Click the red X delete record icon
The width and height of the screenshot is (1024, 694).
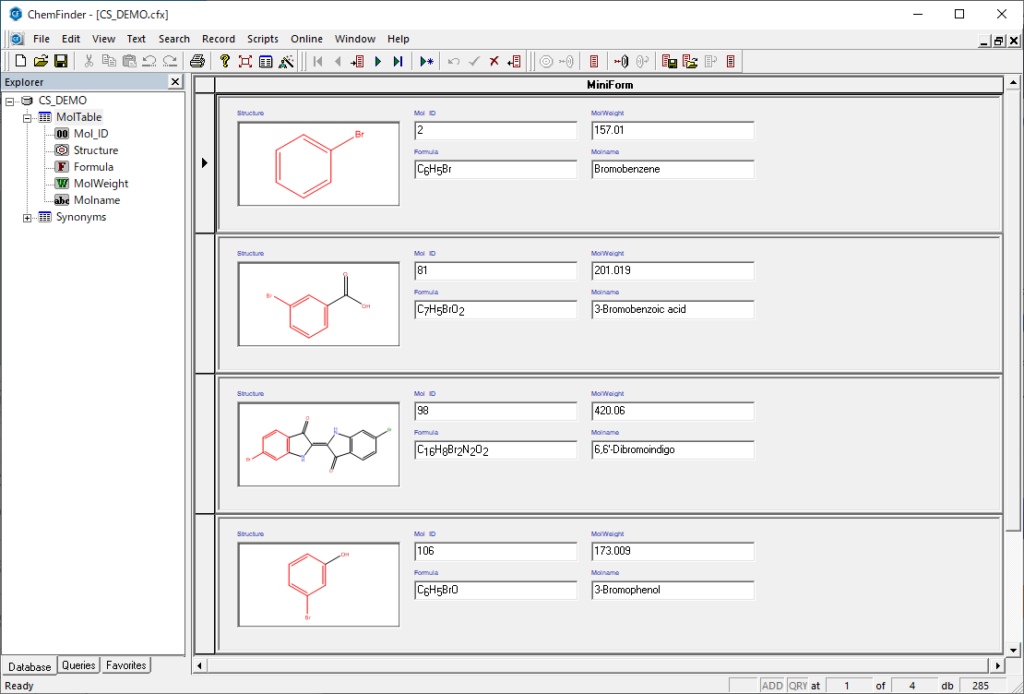pyautogui.click(x=494, y=62)
